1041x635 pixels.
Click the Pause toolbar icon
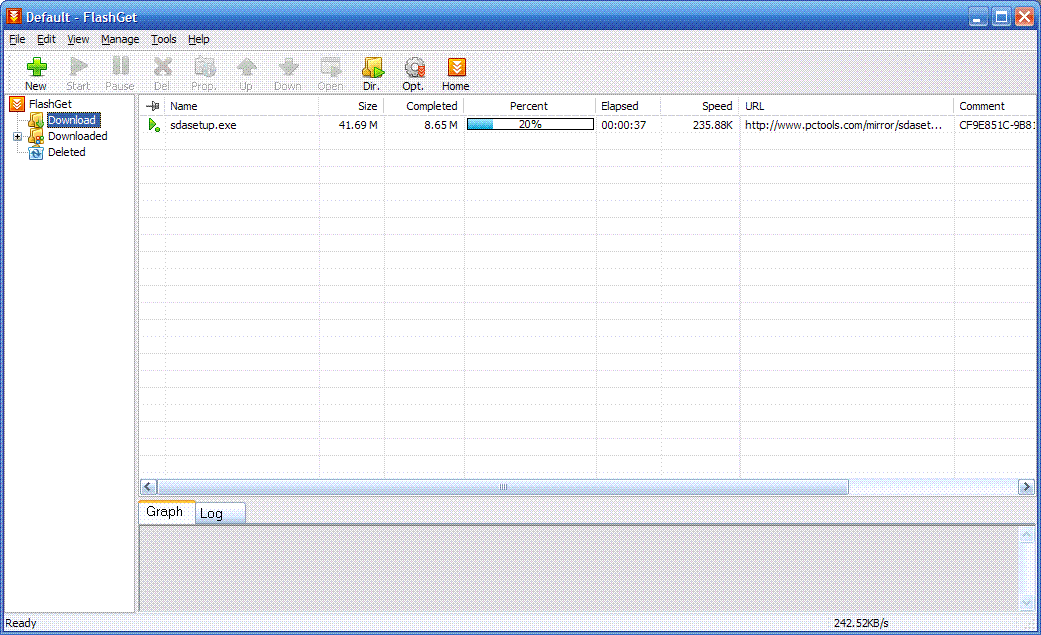click(x=120, y=67)
